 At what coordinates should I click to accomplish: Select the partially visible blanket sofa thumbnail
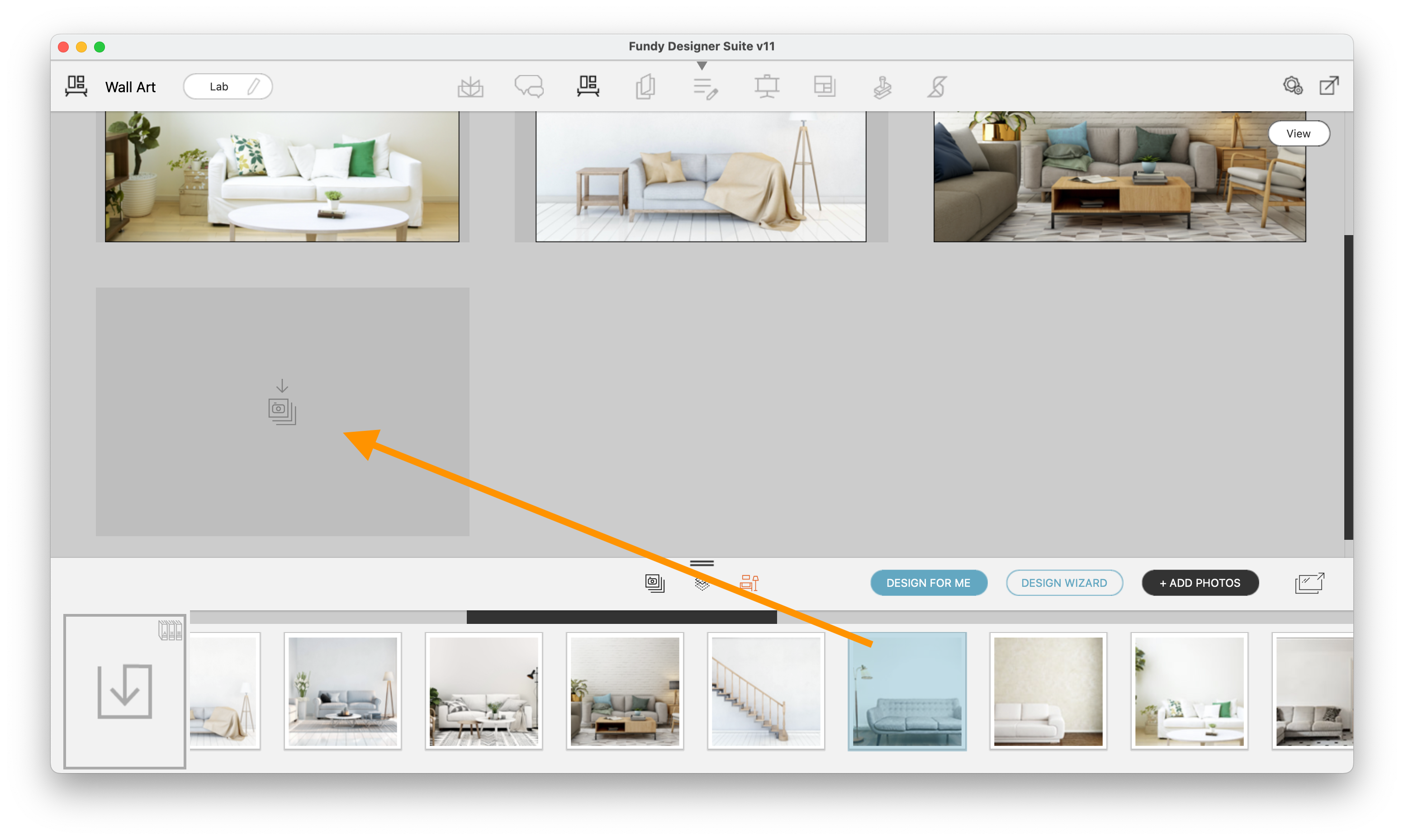tap(225, 691)
